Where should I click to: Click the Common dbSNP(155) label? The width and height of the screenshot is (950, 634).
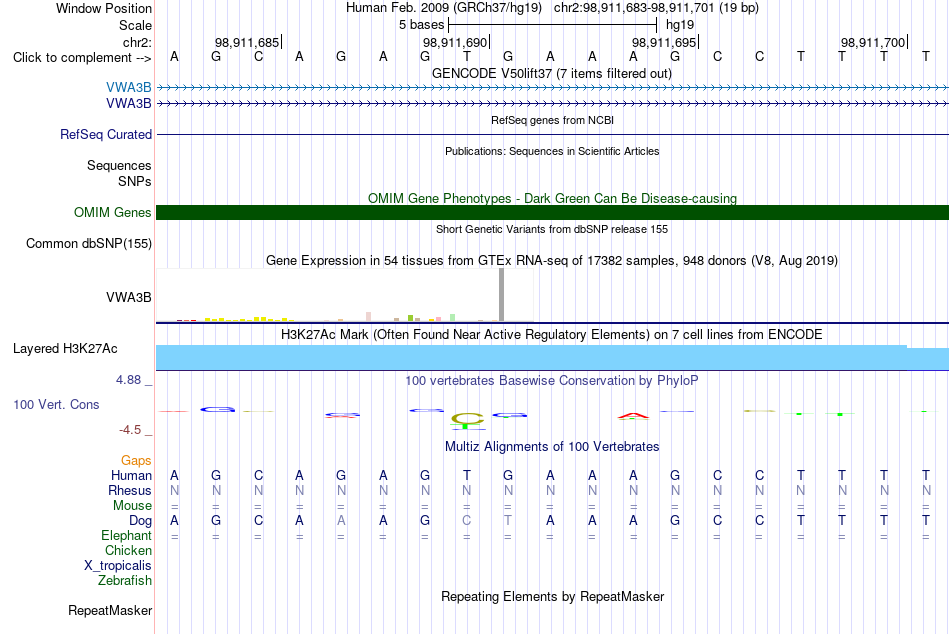click(88, 244)
